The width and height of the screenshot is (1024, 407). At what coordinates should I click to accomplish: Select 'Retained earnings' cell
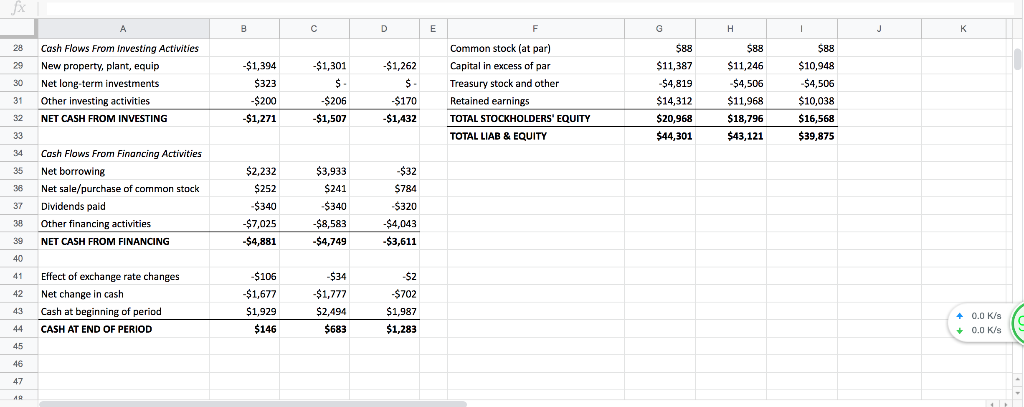[x=535, y=101]
